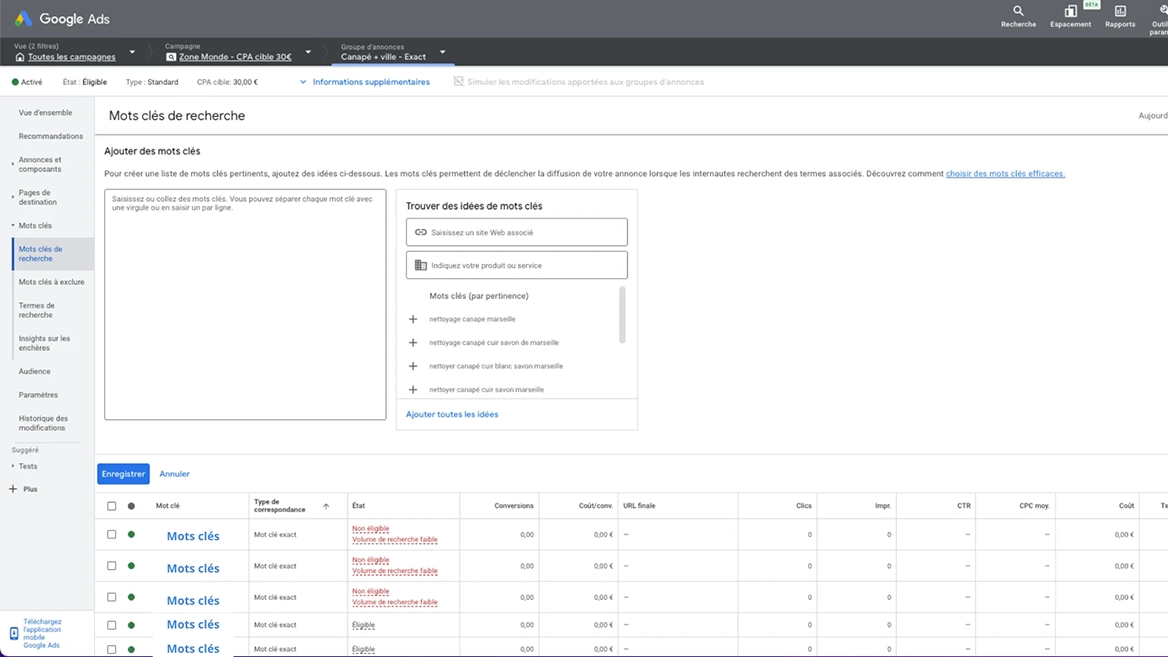Click the product or service field icon

point(420,265)
